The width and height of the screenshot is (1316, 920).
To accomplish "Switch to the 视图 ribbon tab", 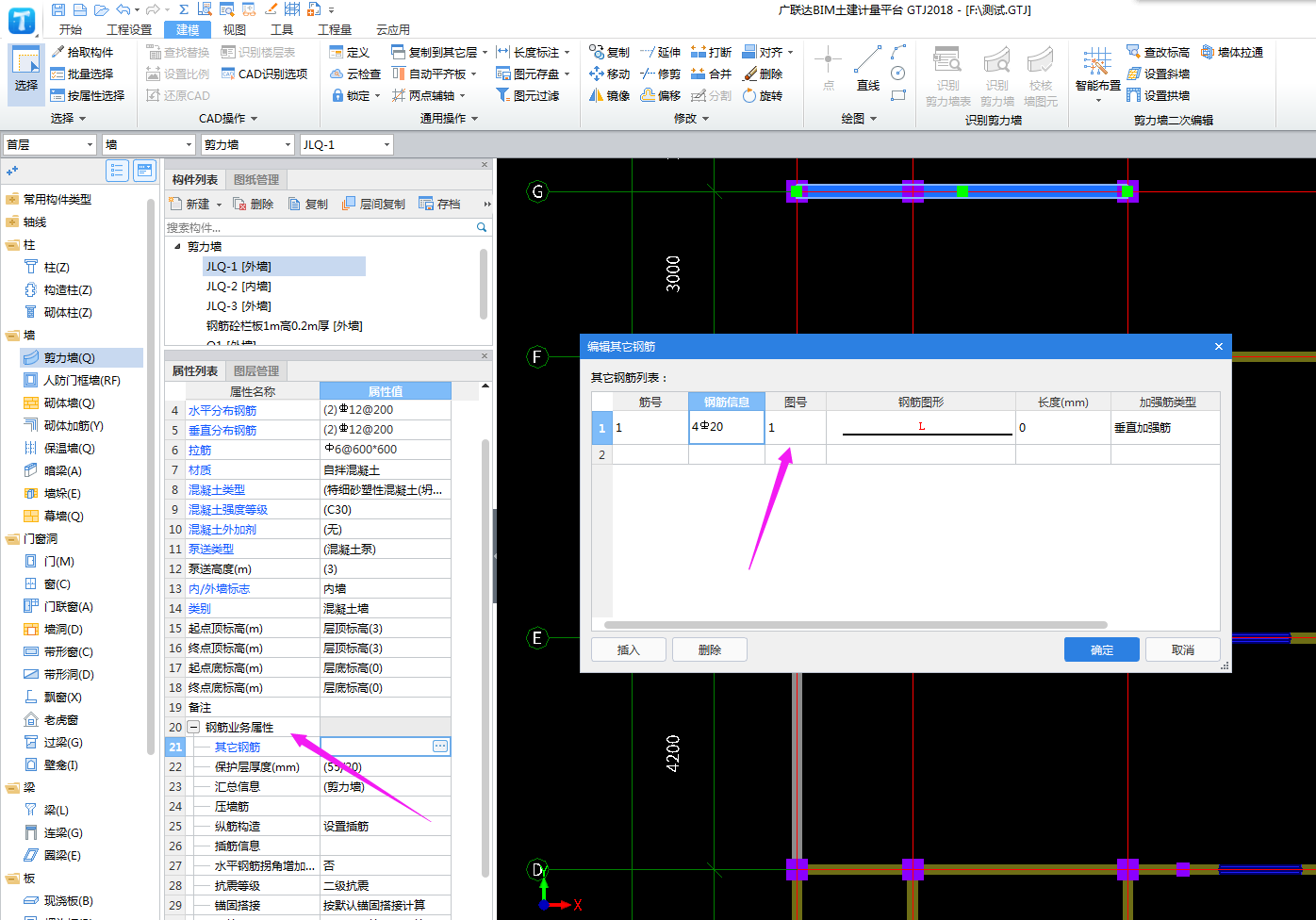I will (x=235, y=29).
